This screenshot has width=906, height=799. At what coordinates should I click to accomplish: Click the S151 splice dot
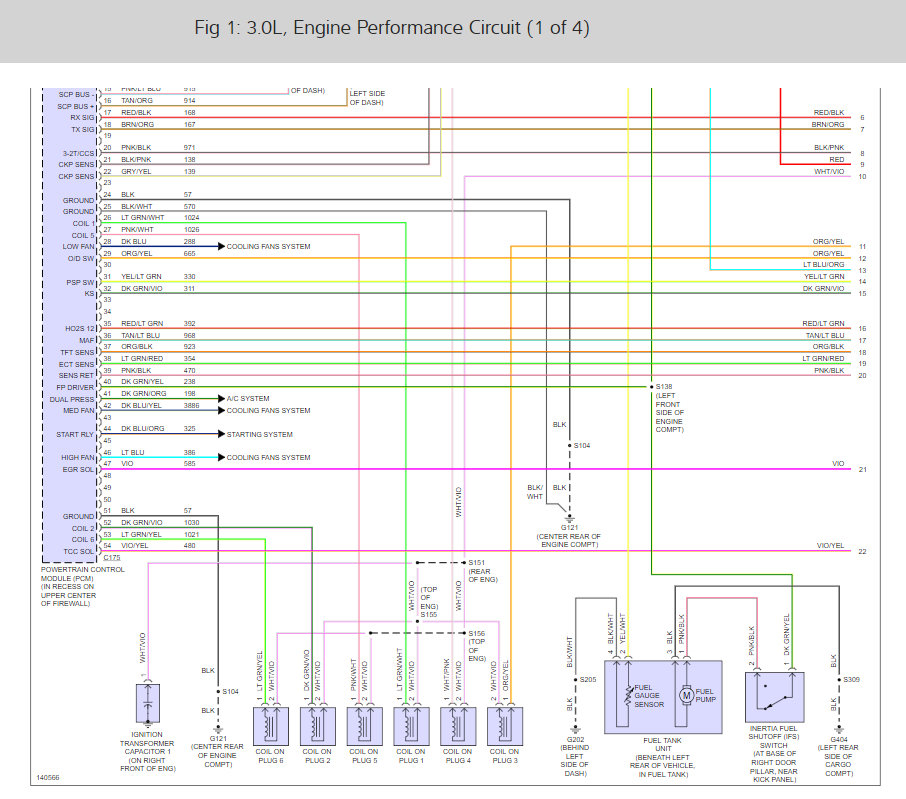[464, 563]
